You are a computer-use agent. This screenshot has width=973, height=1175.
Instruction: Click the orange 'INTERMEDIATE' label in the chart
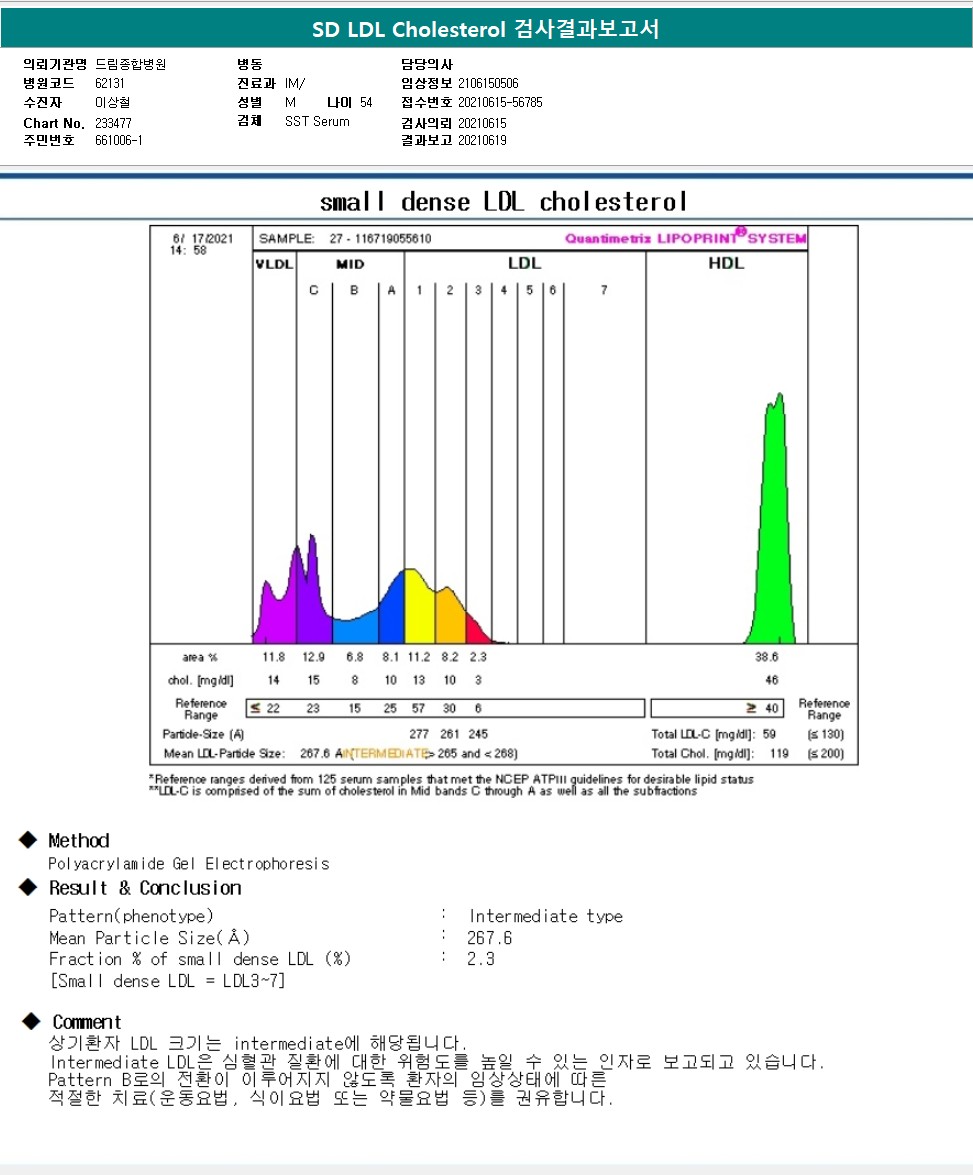click(x=386, y=753)
